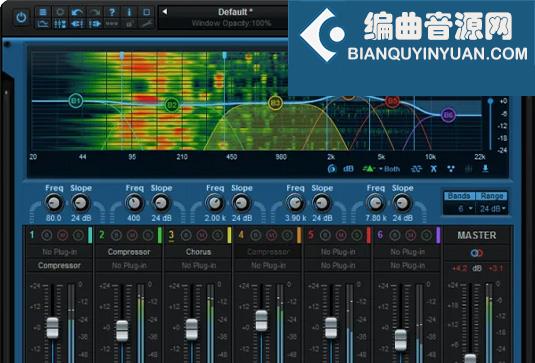Click the redo arrow icon
The width and height of the screenshot is (535, 363).
95,12
